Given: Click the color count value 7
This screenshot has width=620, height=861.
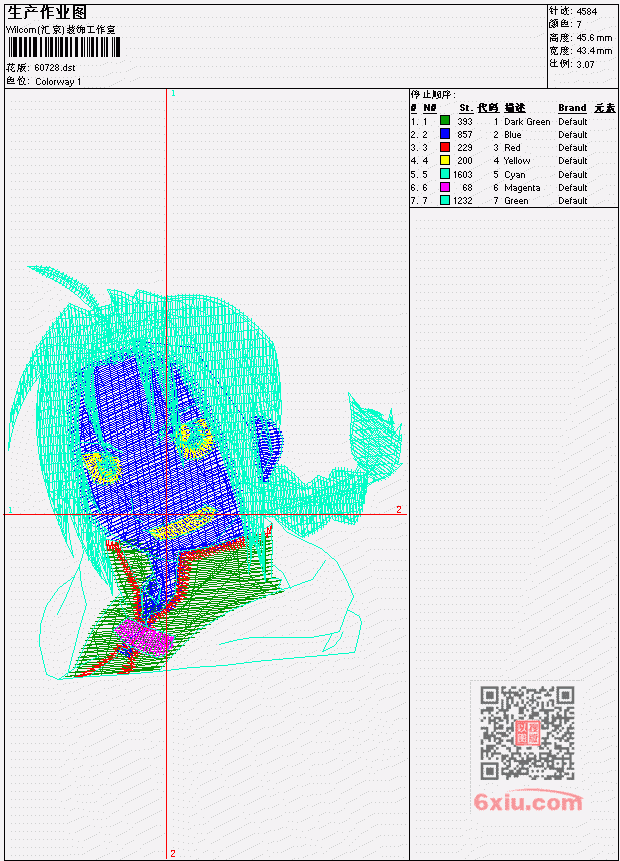Looking at the screenshot, I should click(579, 24).
